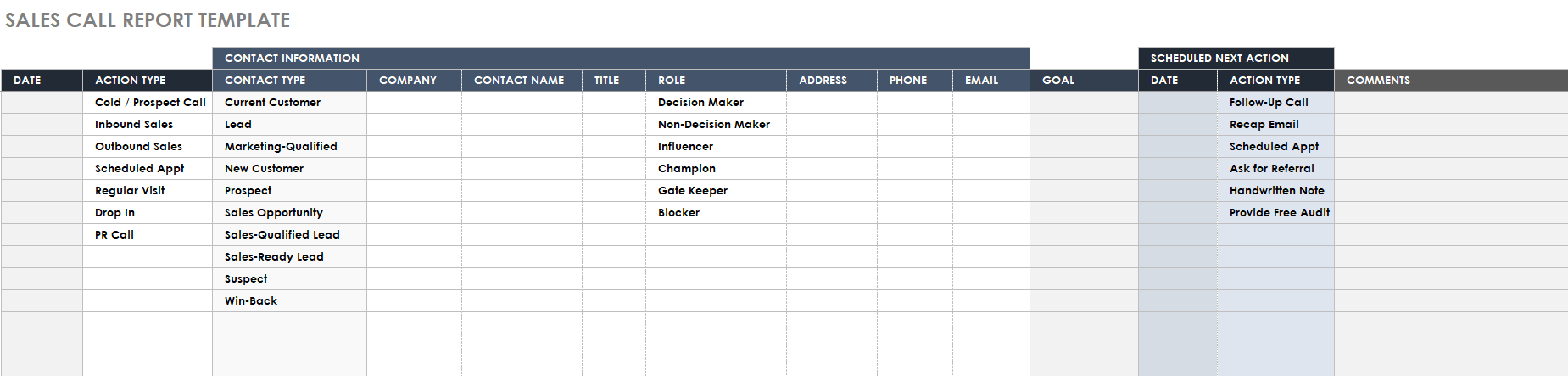
Task: Select the PR Call action cell
Action: tap(148, 234)
